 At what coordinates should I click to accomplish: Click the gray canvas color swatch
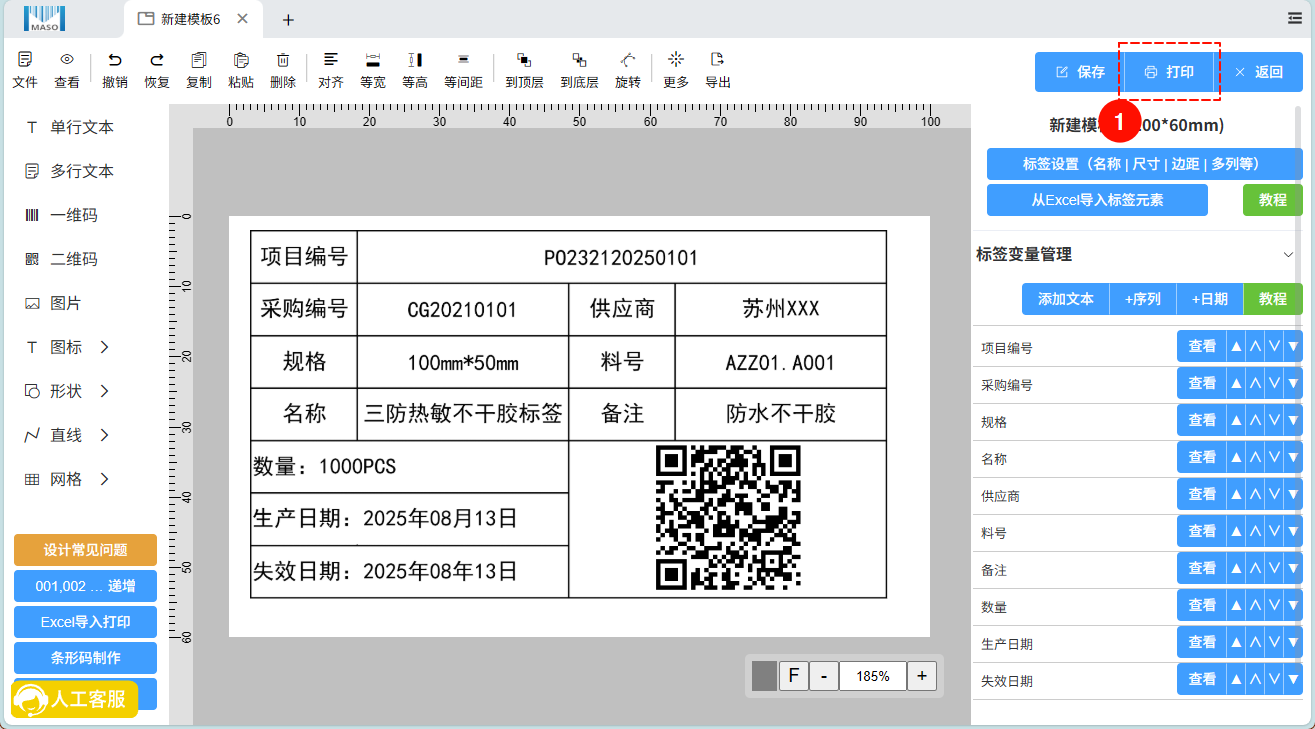pos(764,676)
